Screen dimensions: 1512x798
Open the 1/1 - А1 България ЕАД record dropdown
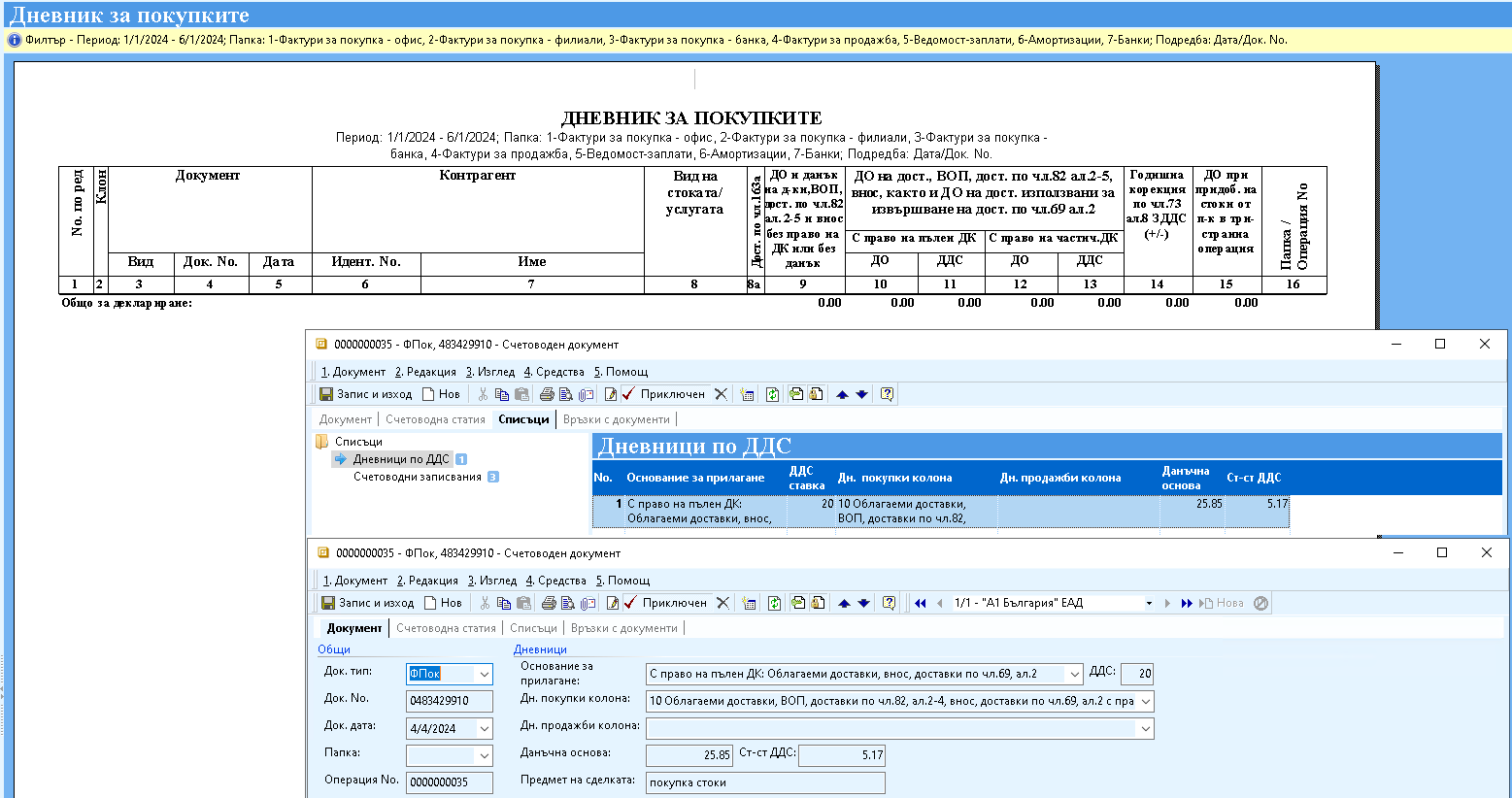pyautogui.click(x=1149, y=603)
